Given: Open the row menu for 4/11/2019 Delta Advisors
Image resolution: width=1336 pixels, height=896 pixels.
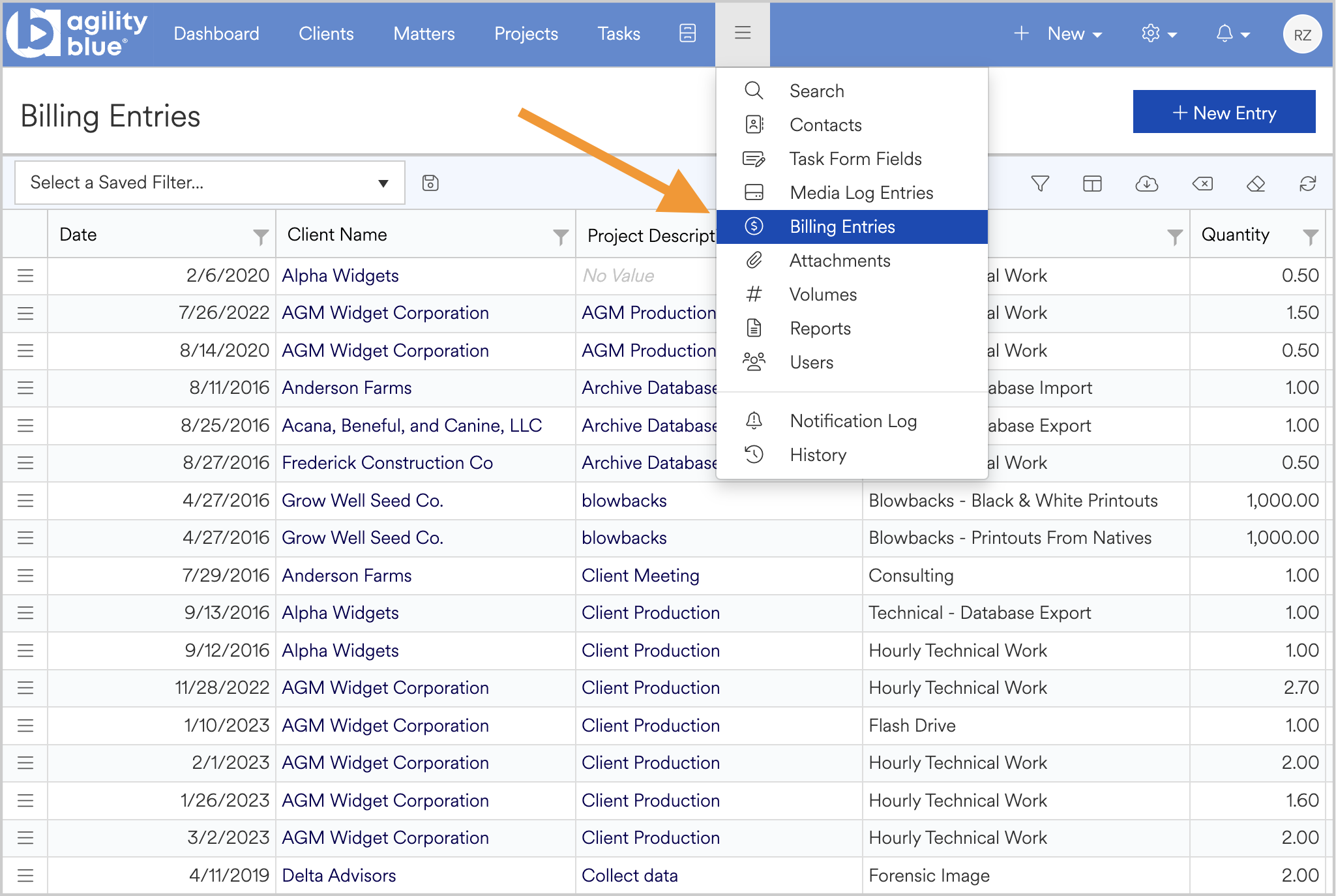Looking at the screenshot, I should point(25,876).
